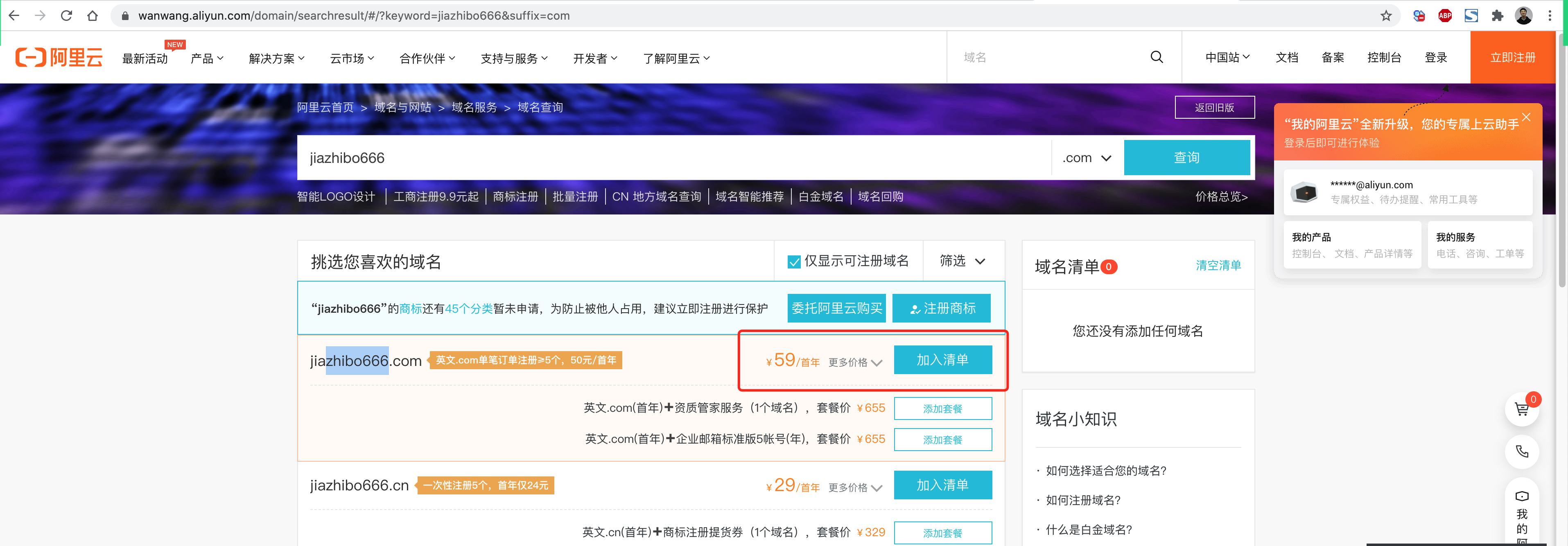Screen dimensions: 1568x546
Task: Open shopping cart floating icon
Action: (1522, 410)
